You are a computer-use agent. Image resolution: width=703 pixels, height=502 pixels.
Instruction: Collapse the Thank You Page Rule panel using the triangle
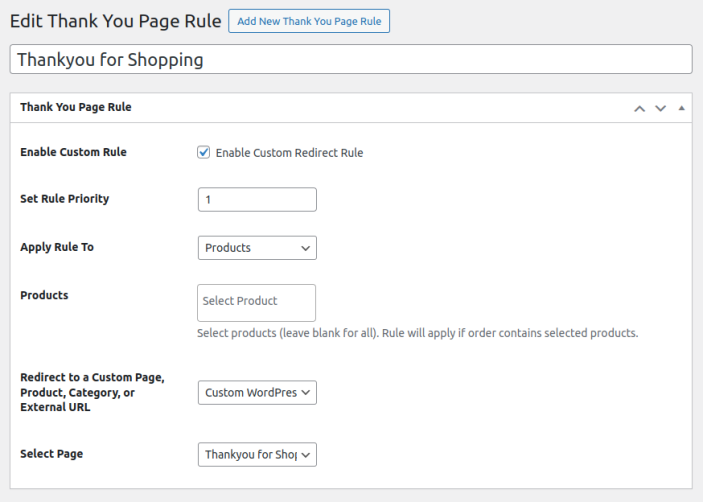[x=681, y=108]
